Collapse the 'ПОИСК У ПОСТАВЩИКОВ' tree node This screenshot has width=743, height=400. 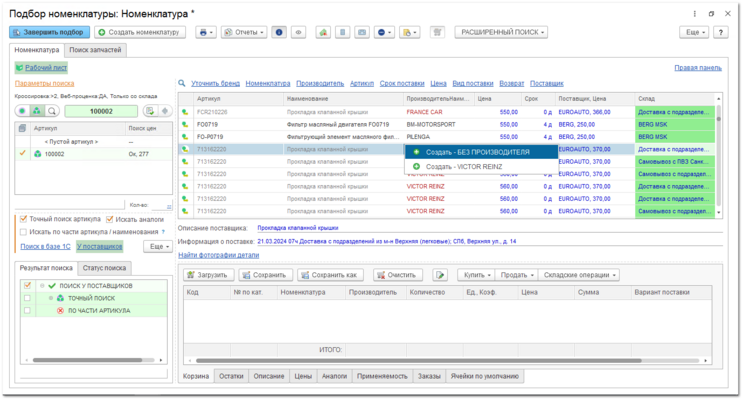[x=42, y=286]
